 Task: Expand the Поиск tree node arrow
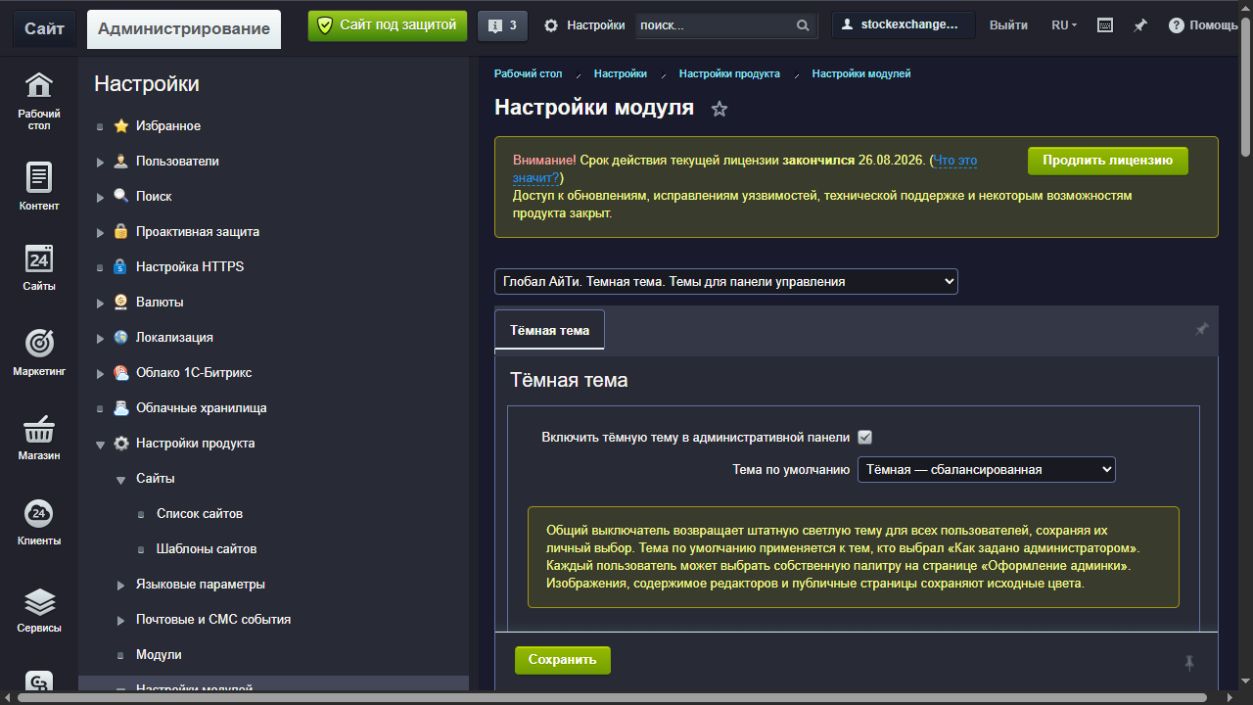coord(100,197)
